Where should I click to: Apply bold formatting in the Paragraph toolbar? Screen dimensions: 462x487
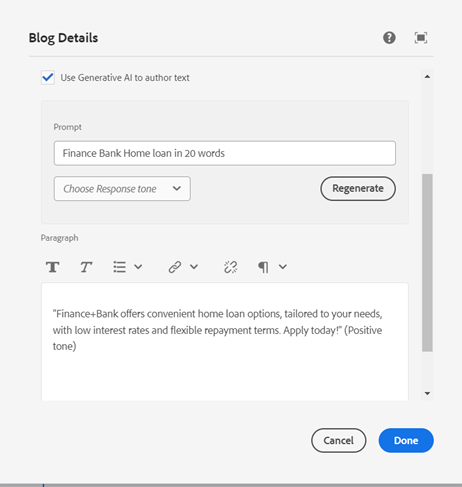[x=53, y=267]
